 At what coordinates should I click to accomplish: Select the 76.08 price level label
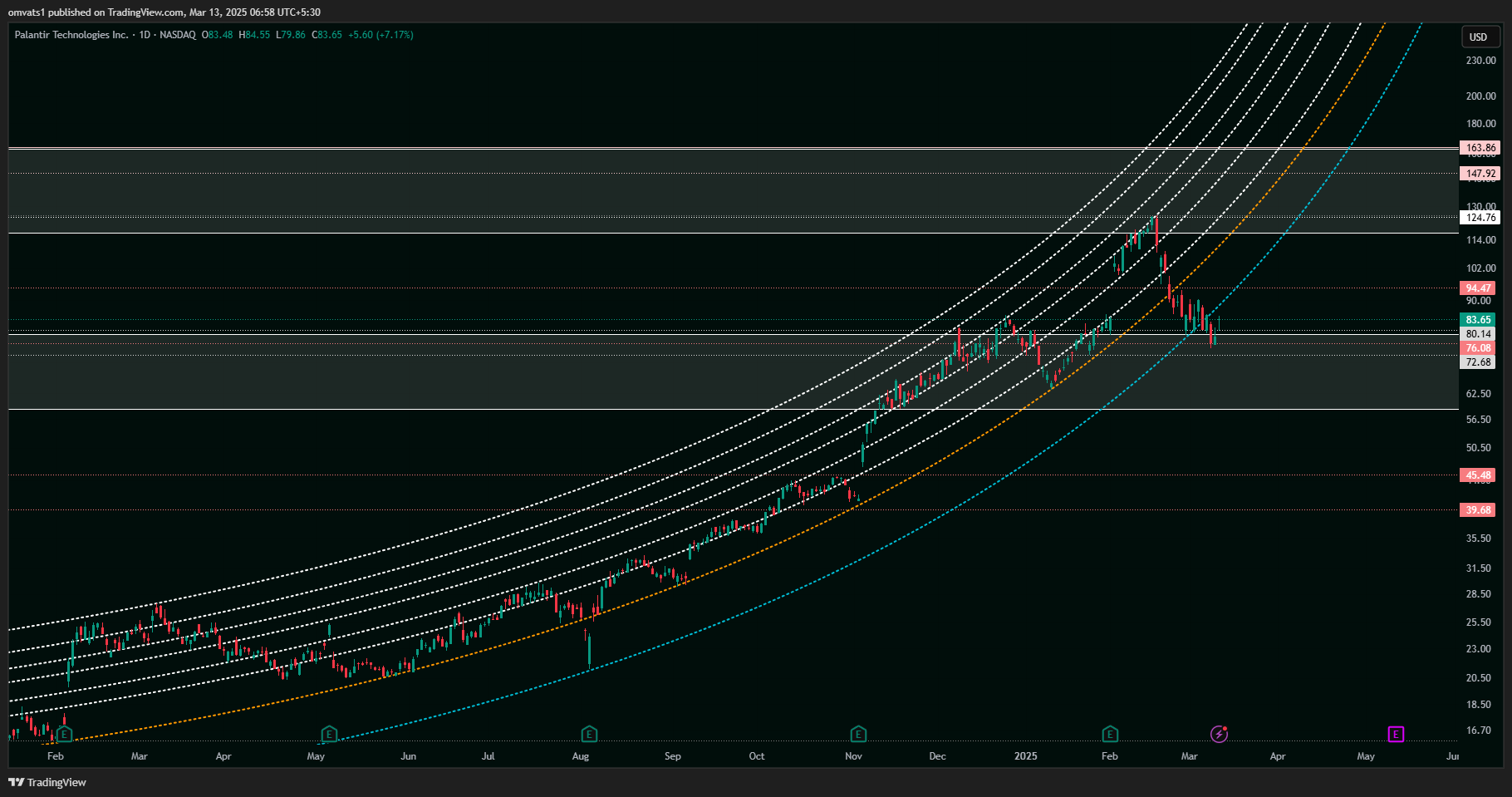point(1478,348)
